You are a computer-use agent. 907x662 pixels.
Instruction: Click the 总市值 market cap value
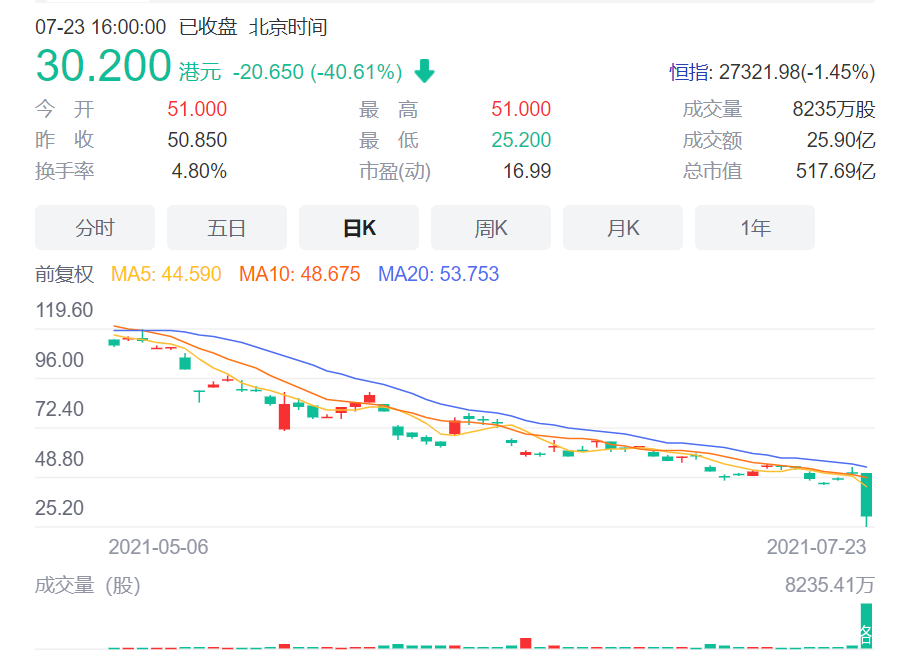click(835, 171)
